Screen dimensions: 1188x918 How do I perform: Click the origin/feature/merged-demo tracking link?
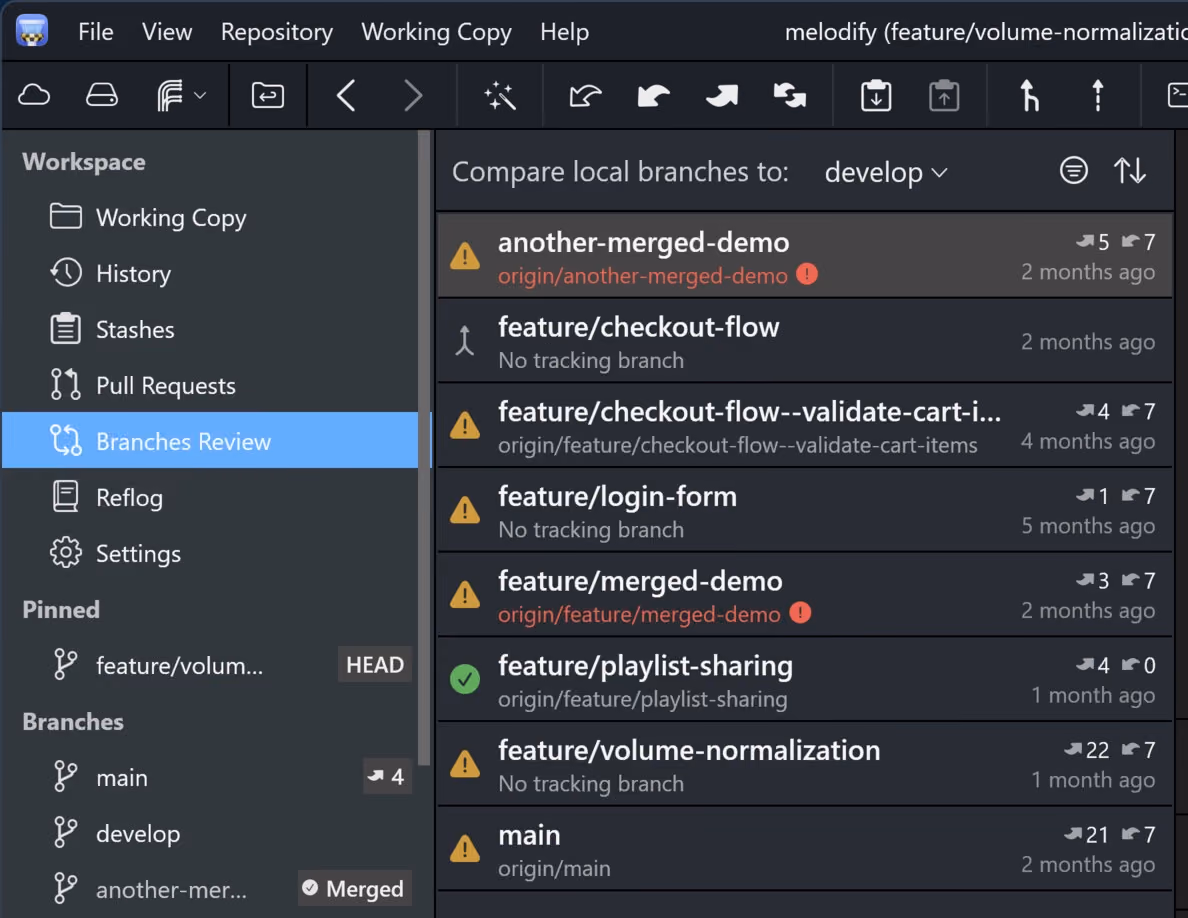[x=639, y=614]
